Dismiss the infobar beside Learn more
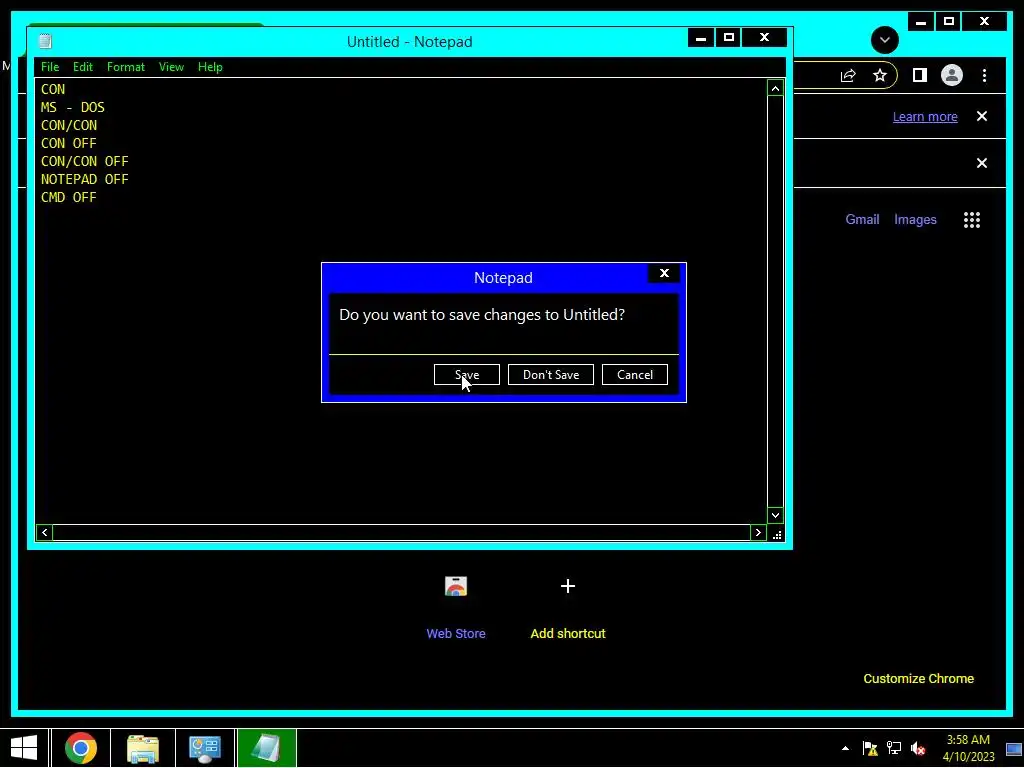Screen dimensions: 1024x768 (982, 116)
